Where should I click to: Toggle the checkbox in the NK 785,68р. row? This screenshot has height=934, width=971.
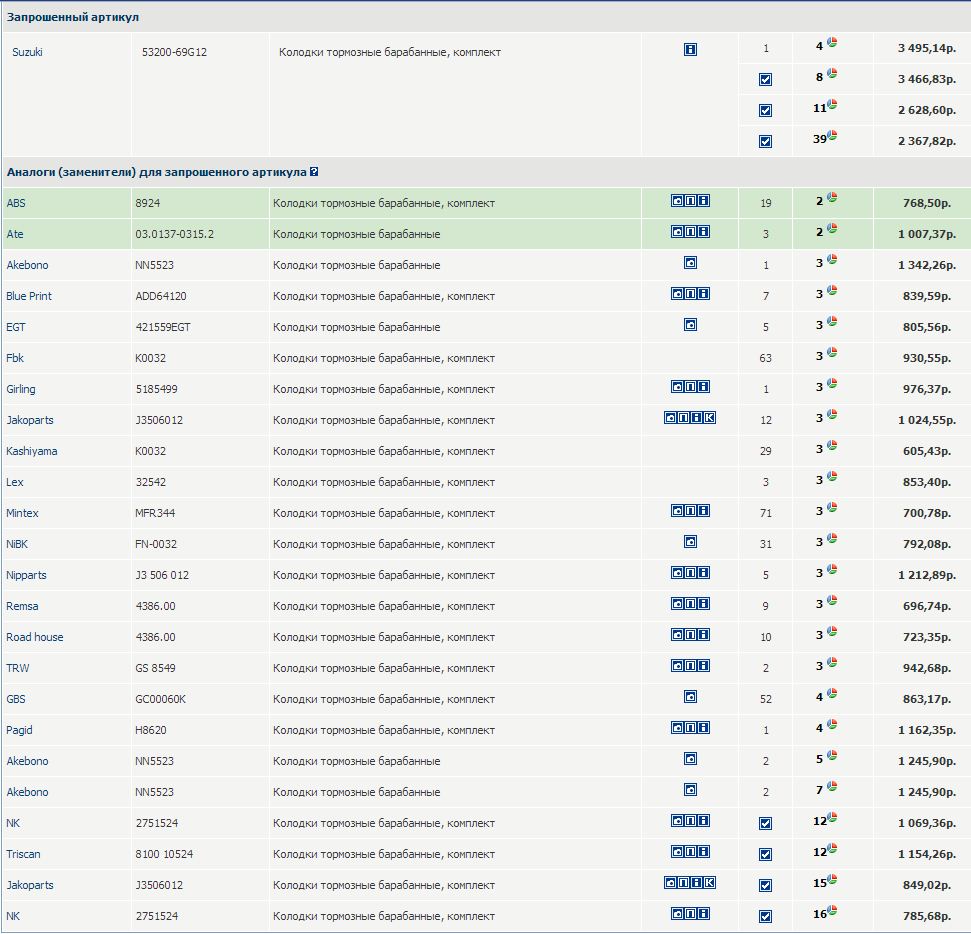pyautogui.click(x=765, y=916)
